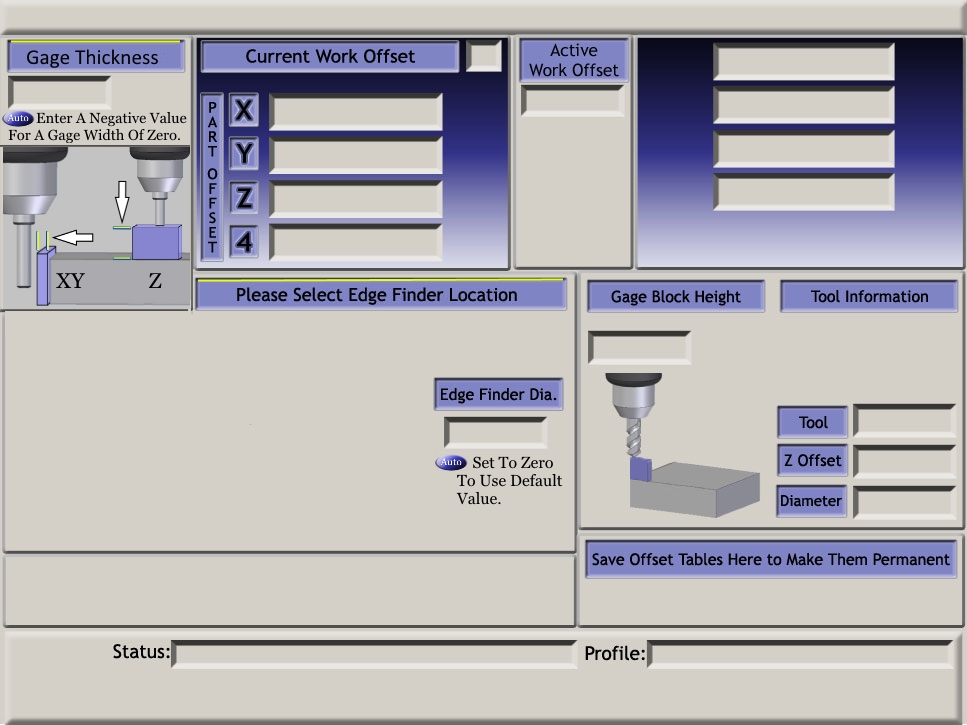Click the Gage Block Height input field
Viewport: 967px width, 725px height.
point(640,347)
